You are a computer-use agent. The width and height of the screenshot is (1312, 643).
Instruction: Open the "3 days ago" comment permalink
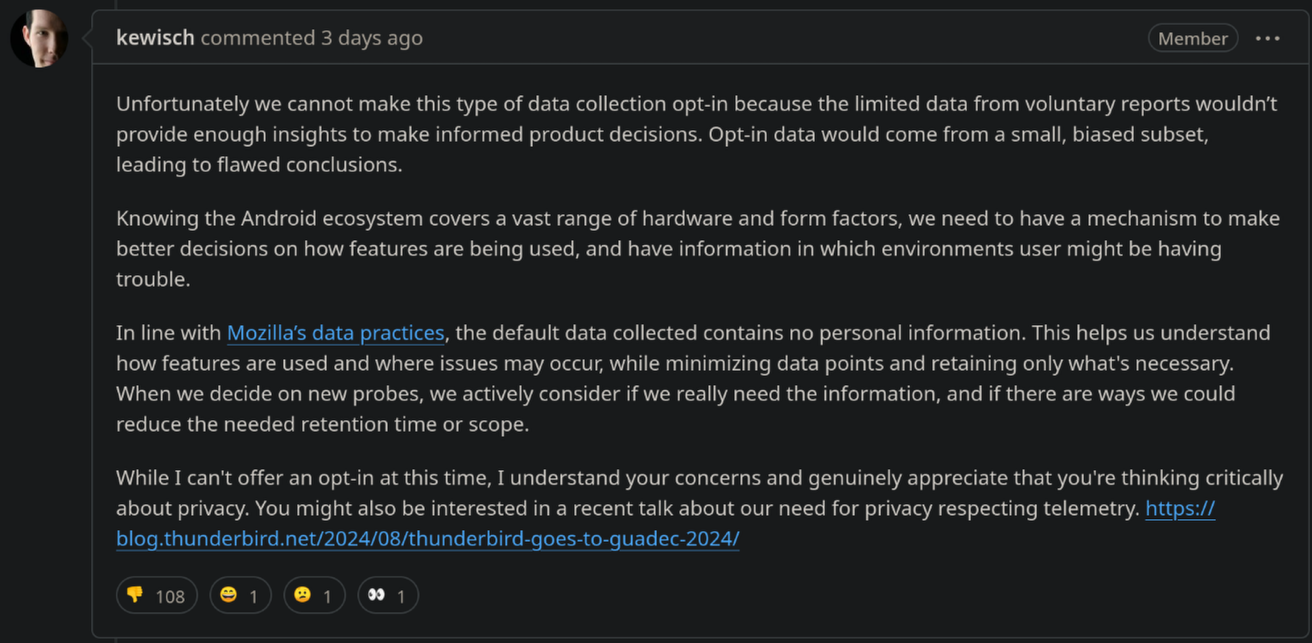point(371,38)
